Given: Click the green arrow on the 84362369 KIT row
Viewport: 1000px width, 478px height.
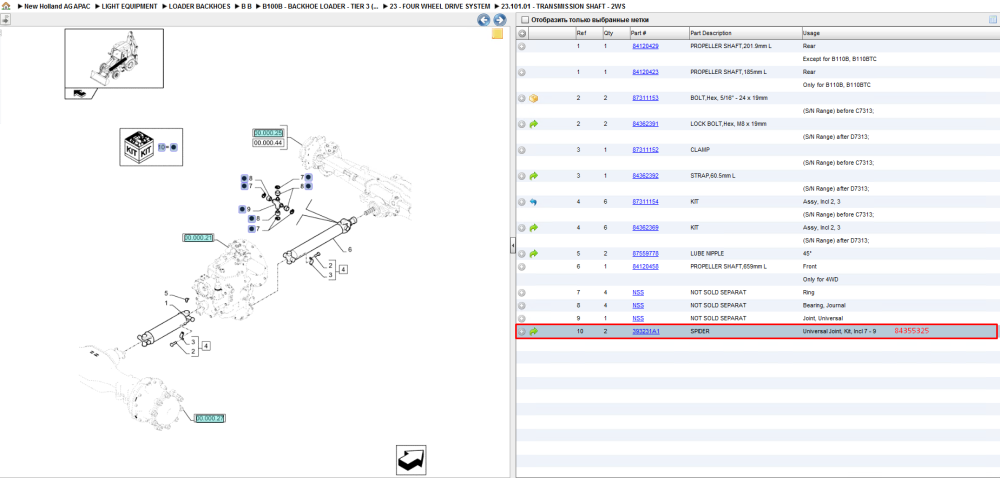Looking at the screenshot, I should click(x=534, y=228).
